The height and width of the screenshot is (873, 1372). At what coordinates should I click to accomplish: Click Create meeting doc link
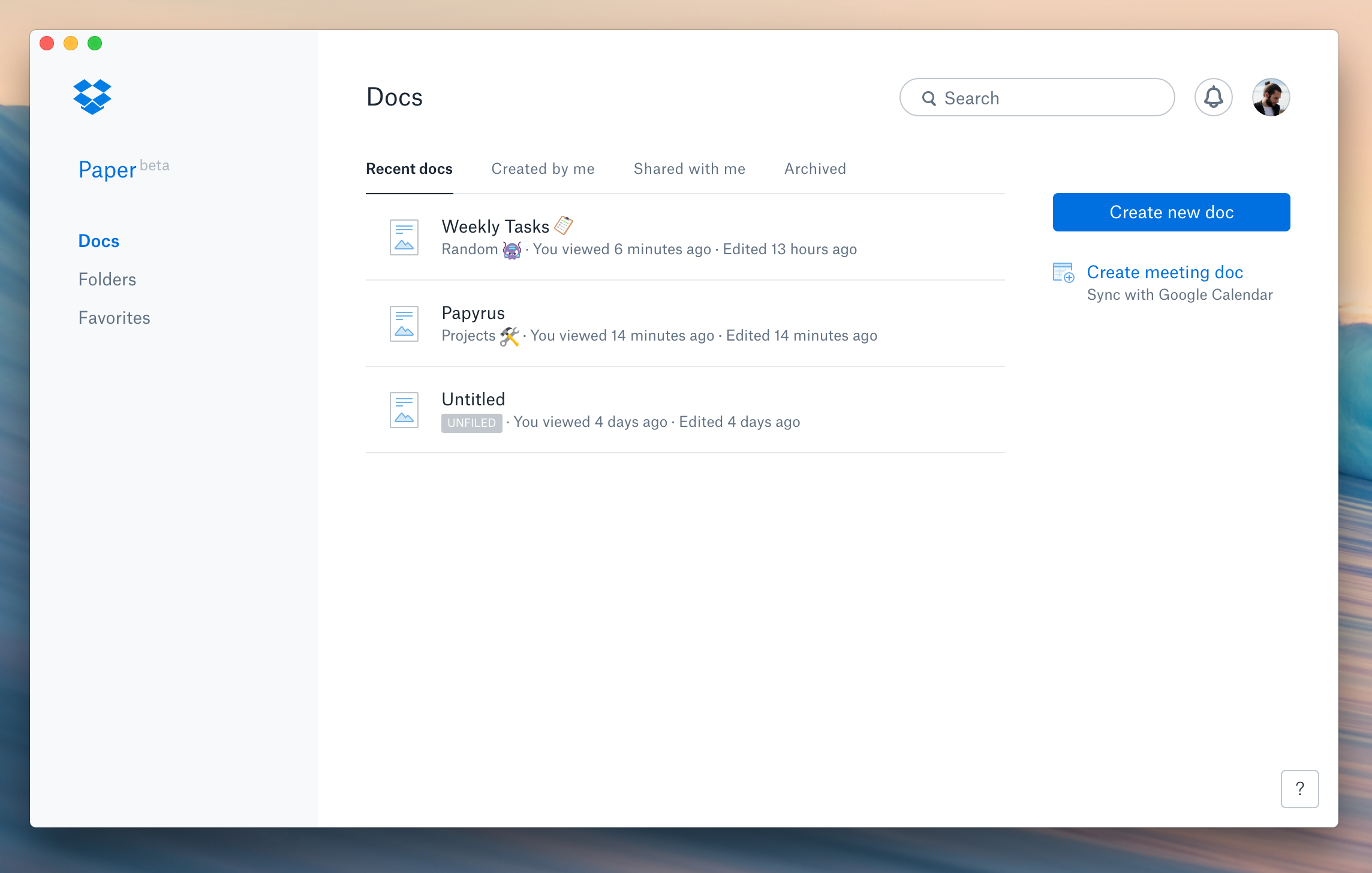click(x=1165, y=272)
